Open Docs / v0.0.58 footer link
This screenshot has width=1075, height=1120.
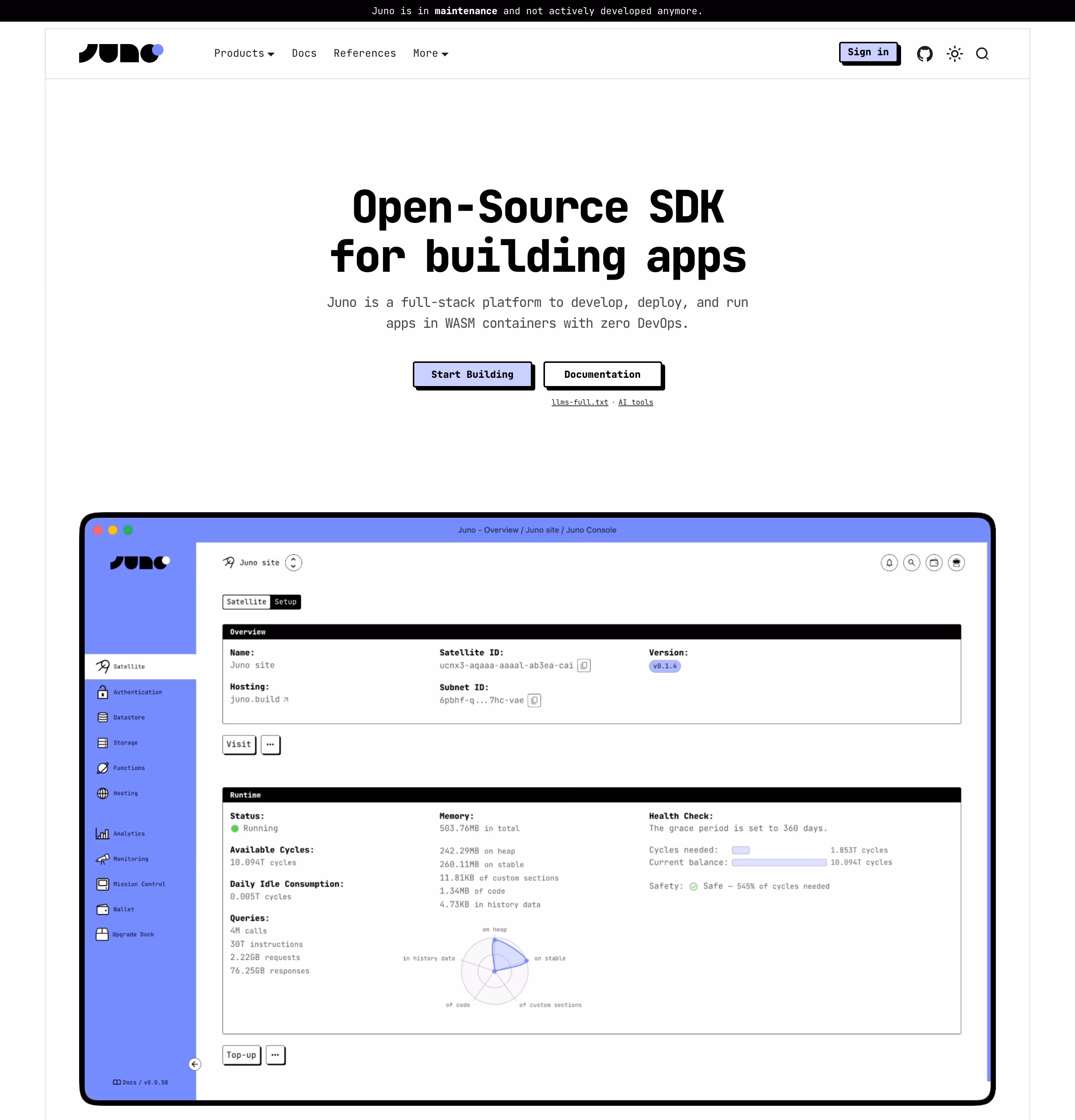pos(140,1082)
